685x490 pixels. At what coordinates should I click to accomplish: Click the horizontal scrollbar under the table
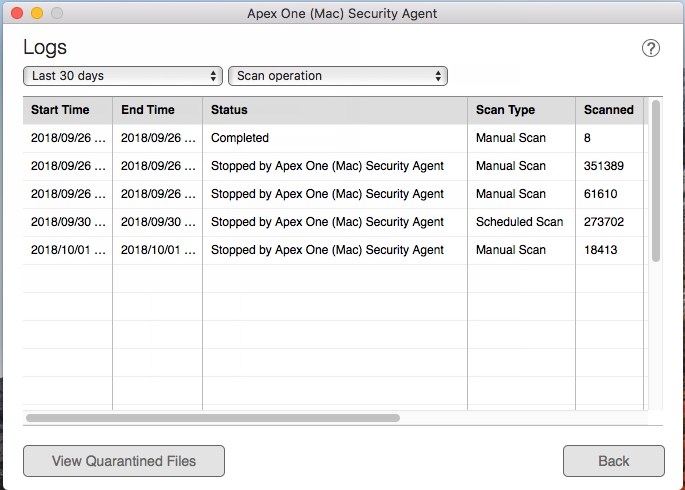click(x=213, y=418)
